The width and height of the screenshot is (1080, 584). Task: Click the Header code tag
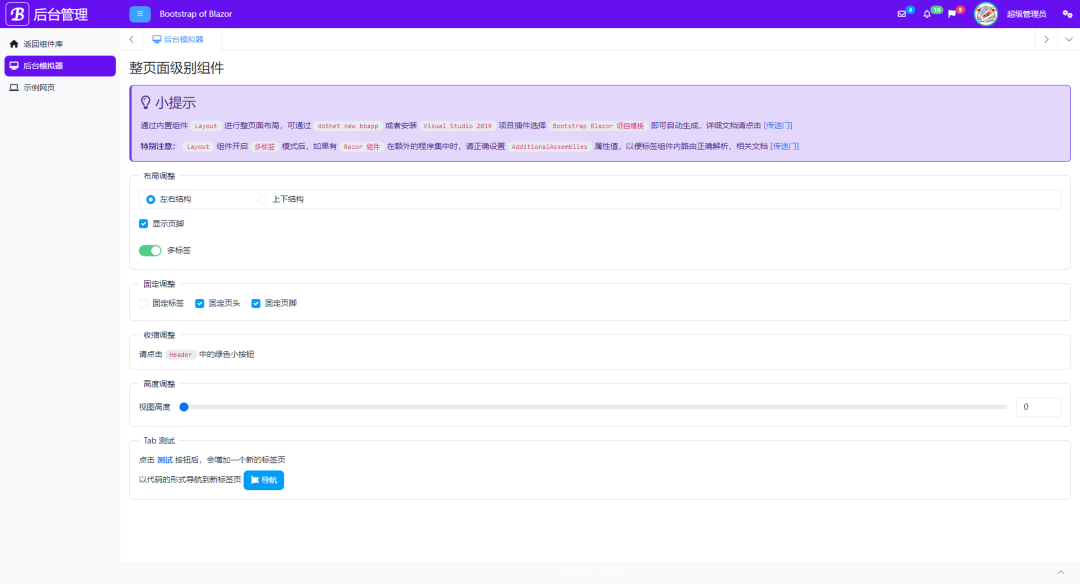(x=180, y=355)
